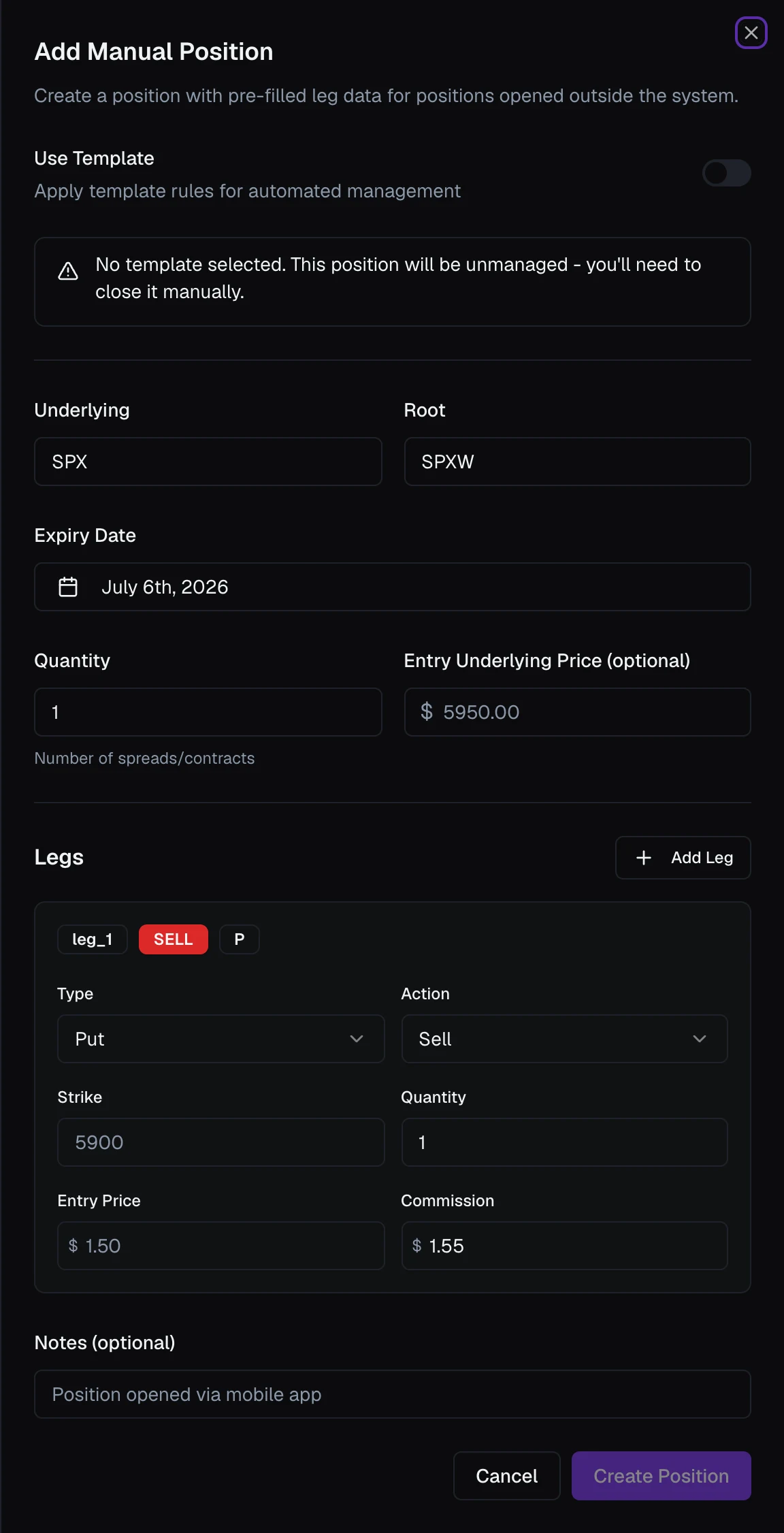Expand the Type dropdown showing Put

[221, 1039]
